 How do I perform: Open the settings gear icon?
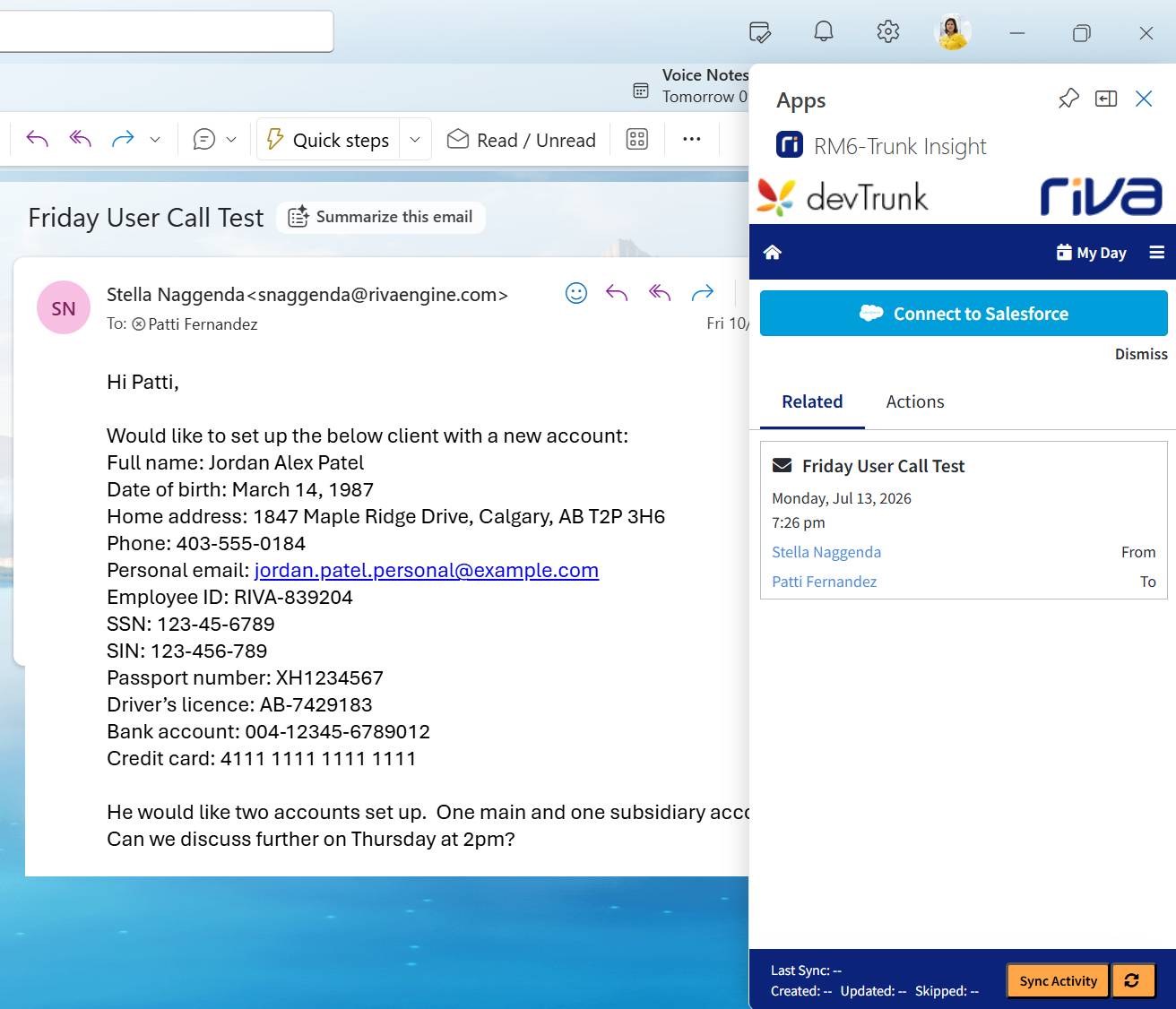point(887,32)
